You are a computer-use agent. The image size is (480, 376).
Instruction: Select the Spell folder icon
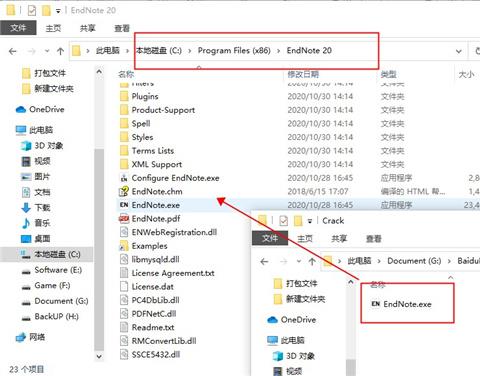click(124, 124)
